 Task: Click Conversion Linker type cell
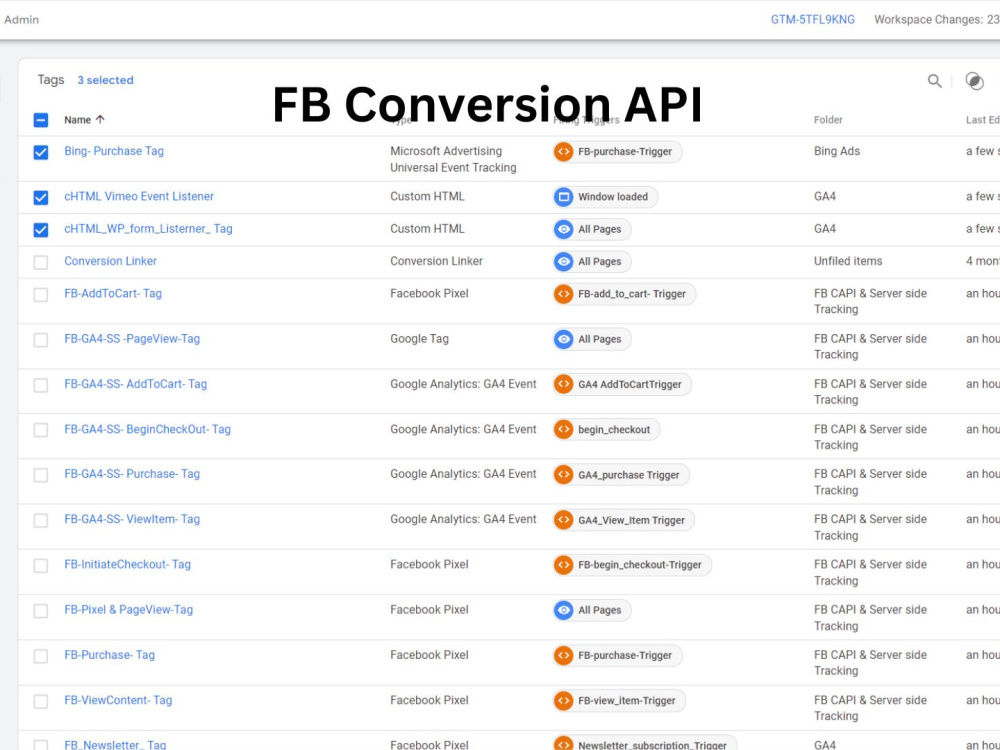click(x=436, y=261)
